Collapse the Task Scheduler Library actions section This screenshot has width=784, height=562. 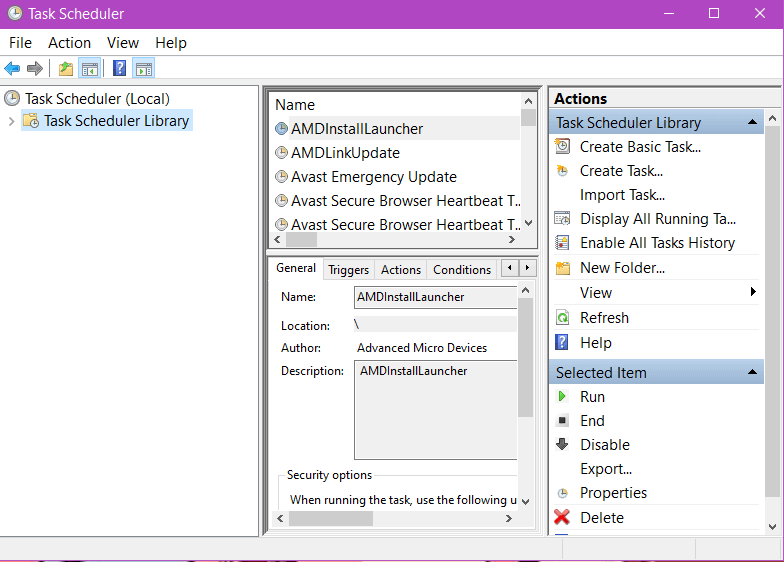coord(752,122)
